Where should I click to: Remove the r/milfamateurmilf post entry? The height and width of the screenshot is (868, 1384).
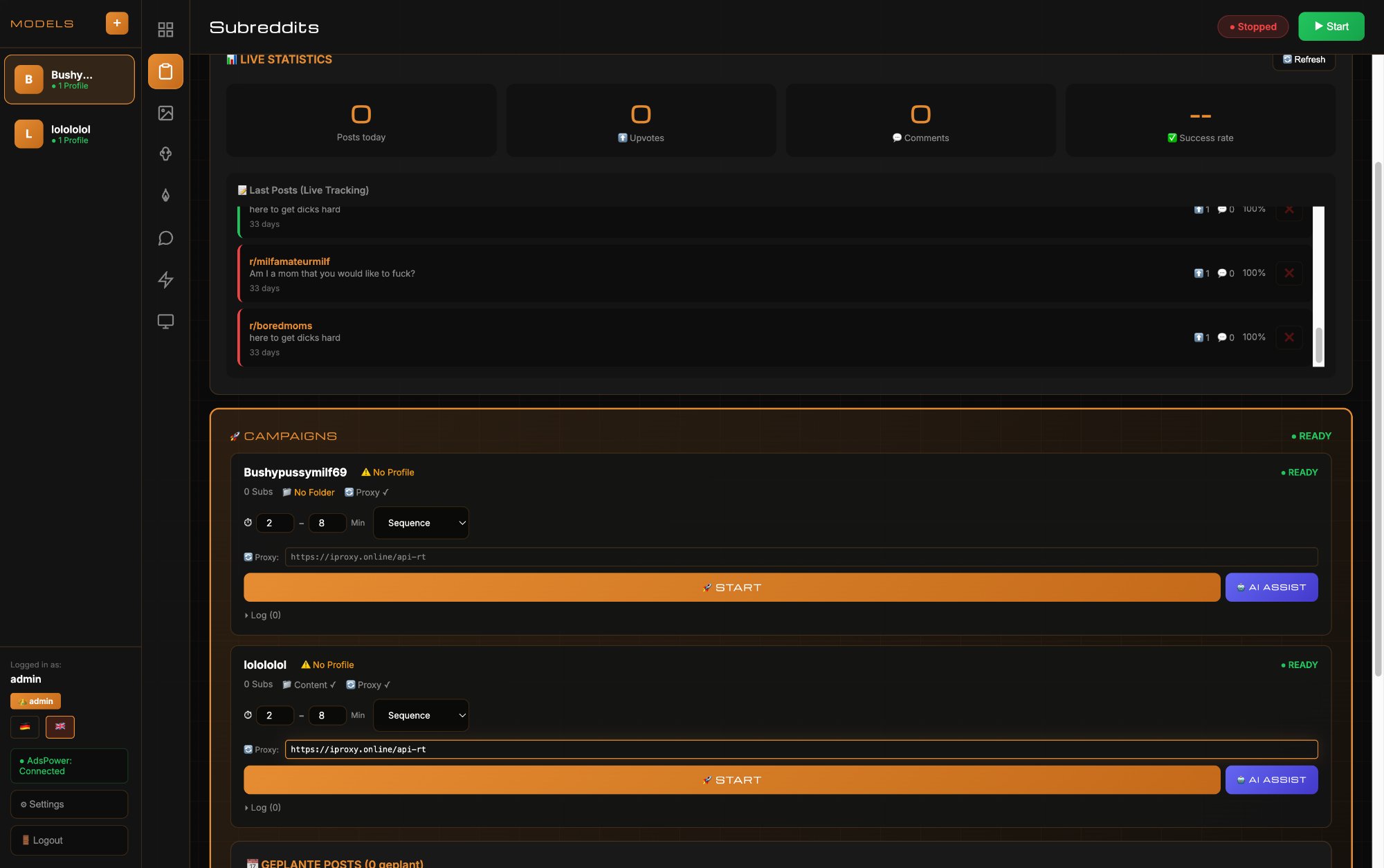(1289, 273)
